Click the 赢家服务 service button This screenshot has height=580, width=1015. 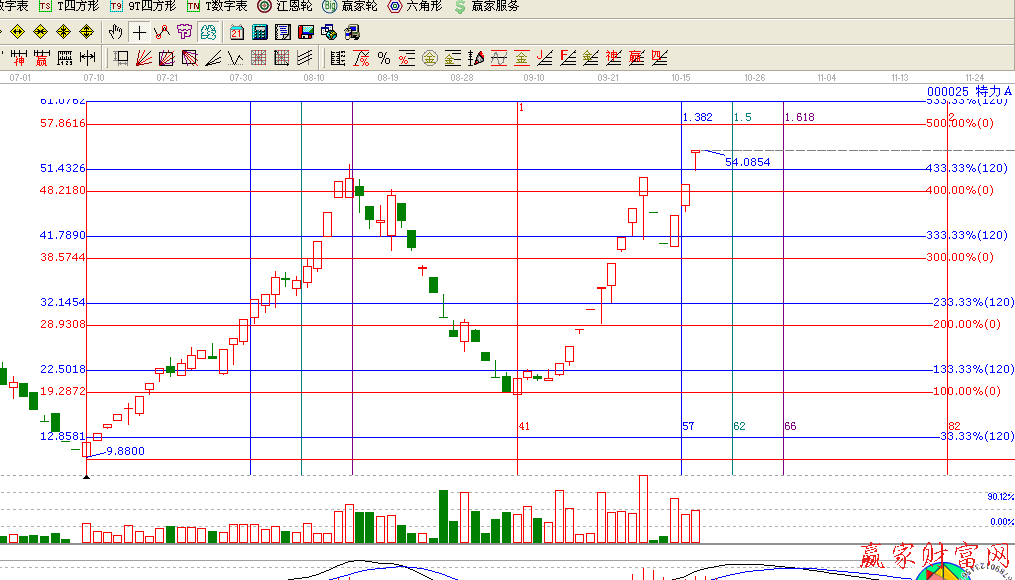[x=485, y=6]
